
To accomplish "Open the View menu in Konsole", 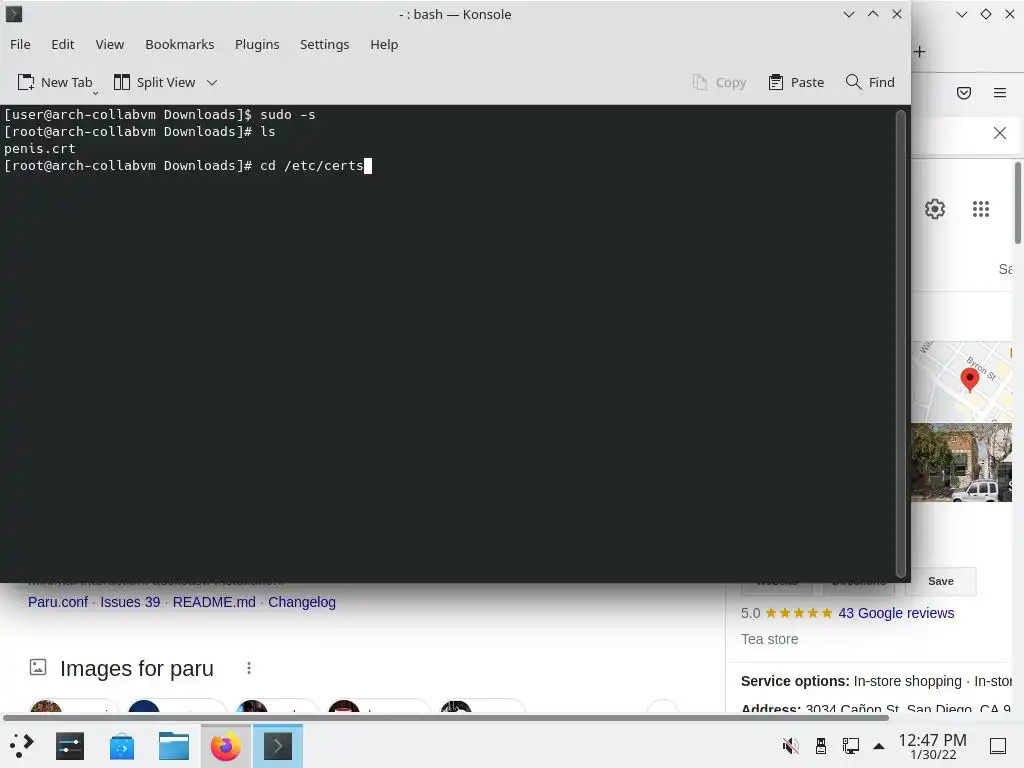I will pos(110,44).
